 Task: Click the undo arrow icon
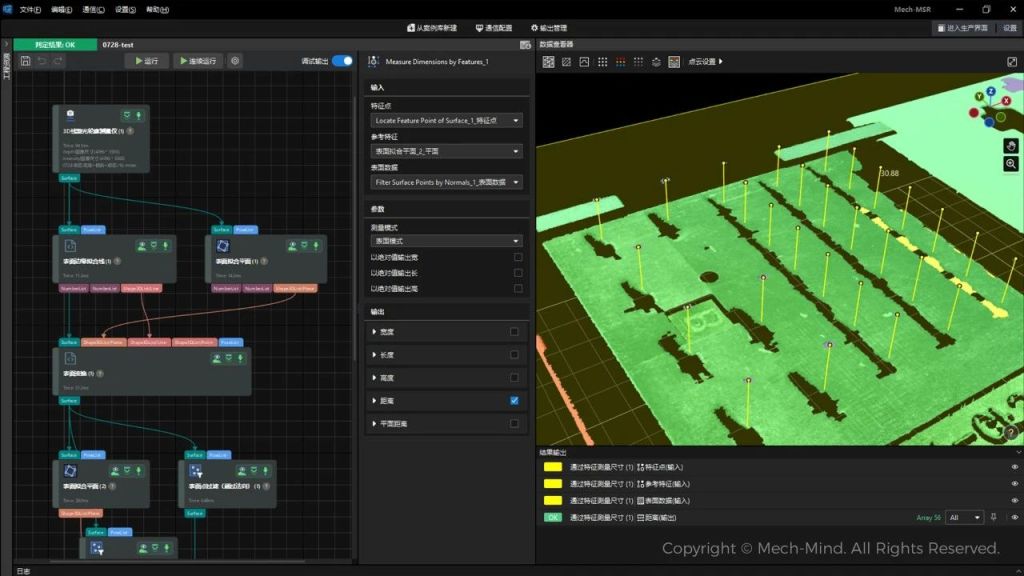coord(42,61)
